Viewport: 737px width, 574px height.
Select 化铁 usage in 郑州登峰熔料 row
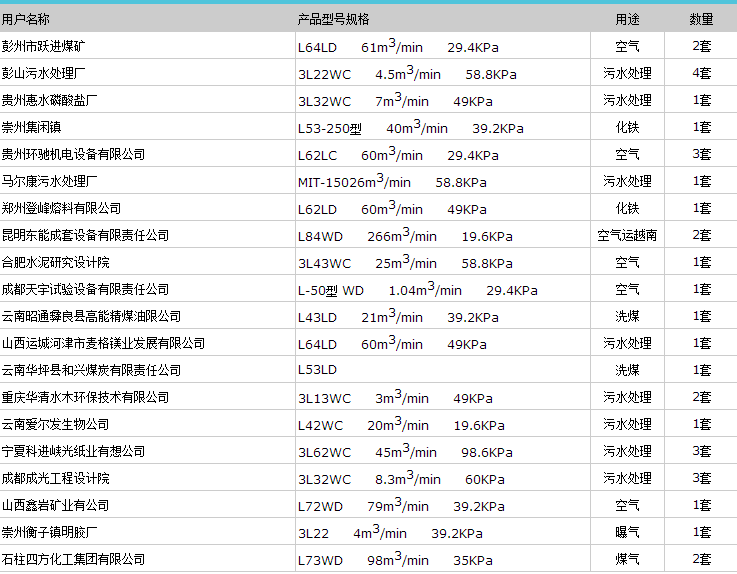click(x=627, y=208)
